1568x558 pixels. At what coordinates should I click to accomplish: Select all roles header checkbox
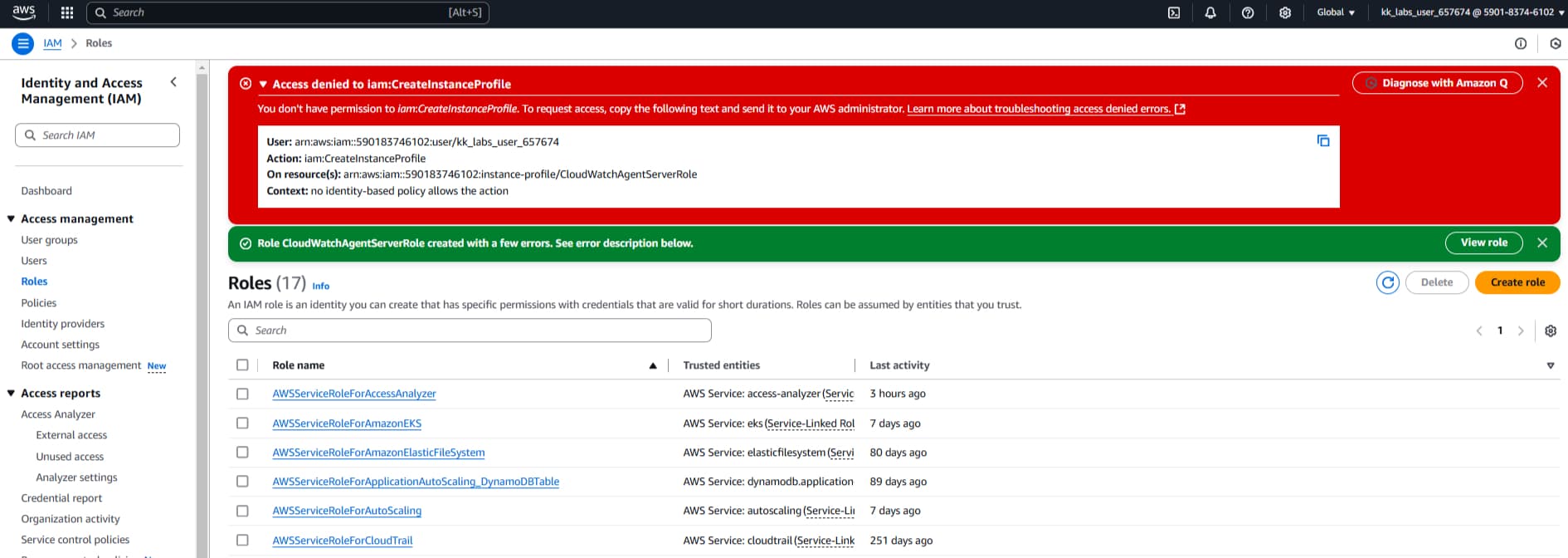pyautogui.click(x=242, y=365)
